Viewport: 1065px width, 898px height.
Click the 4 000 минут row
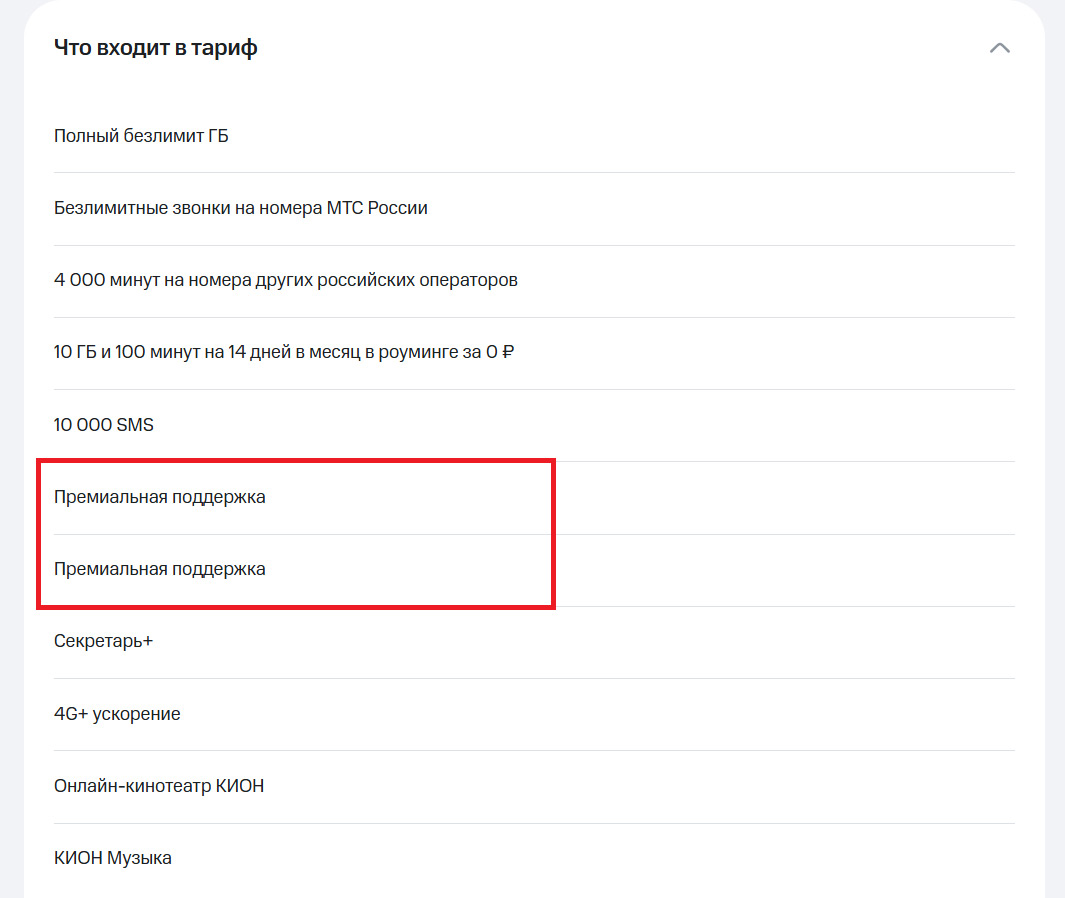(286, 280)
